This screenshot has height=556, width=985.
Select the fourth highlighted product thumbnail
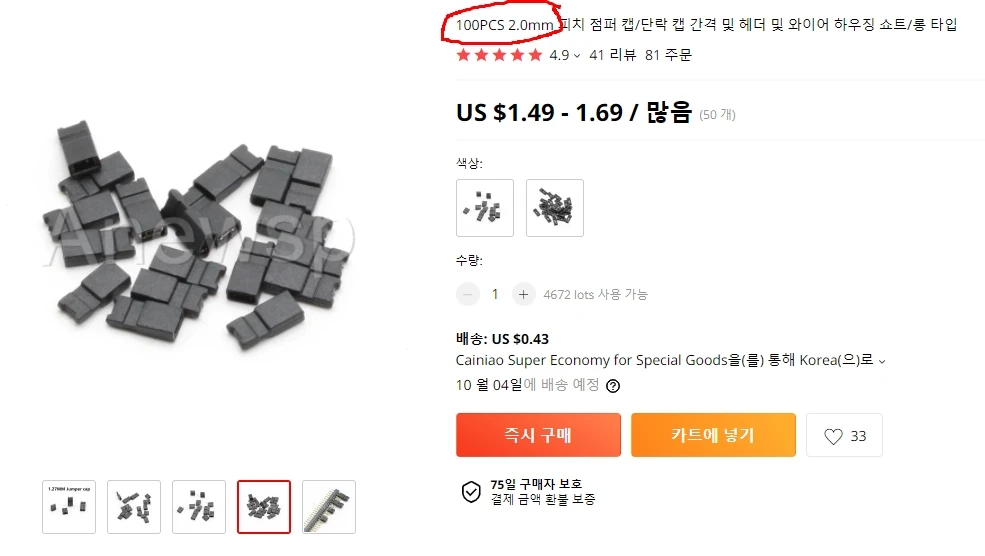(x=264, y=507)
